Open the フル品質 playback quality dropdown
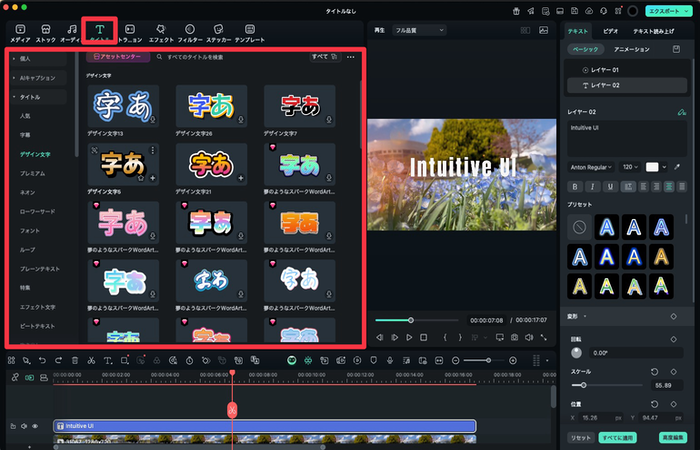Viewport: 700px width, 450px height. [418, 30]
